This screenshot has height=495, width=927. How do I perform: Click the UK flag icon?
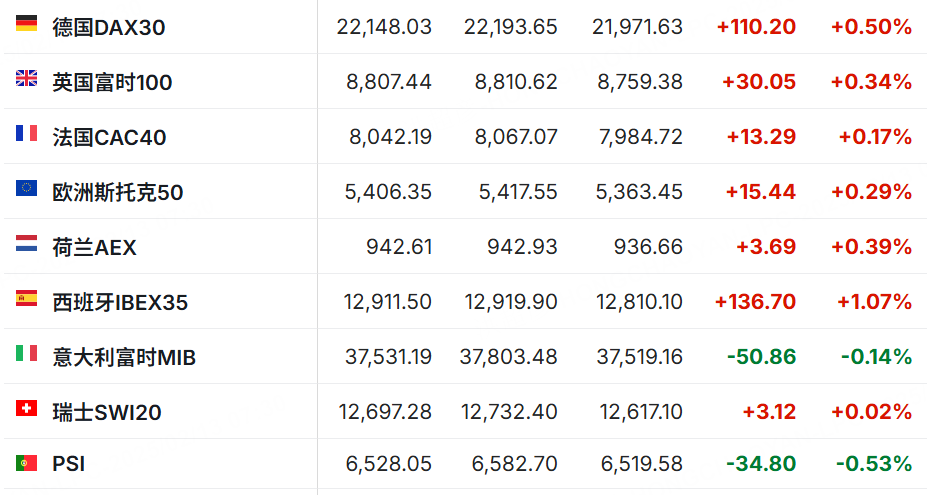[x=26, y=77]
